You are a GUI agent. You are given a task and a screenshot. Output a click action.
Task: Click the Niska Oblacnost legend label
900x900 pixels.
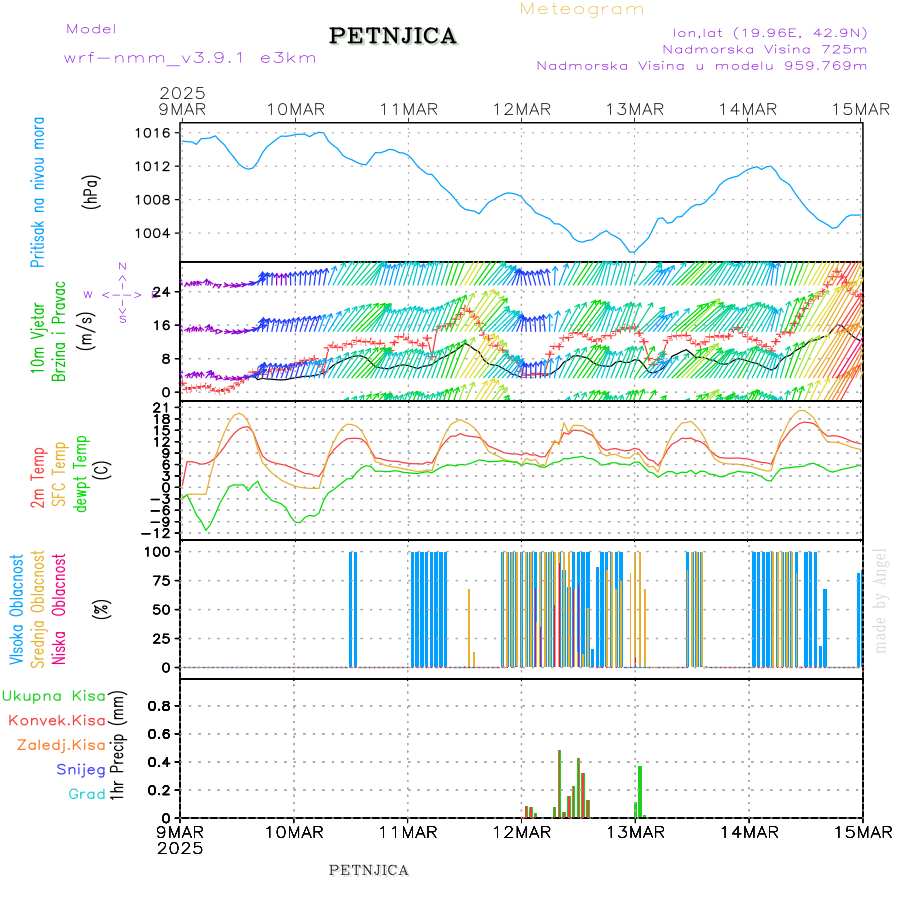pyautogui.click(x=59, y=608)
